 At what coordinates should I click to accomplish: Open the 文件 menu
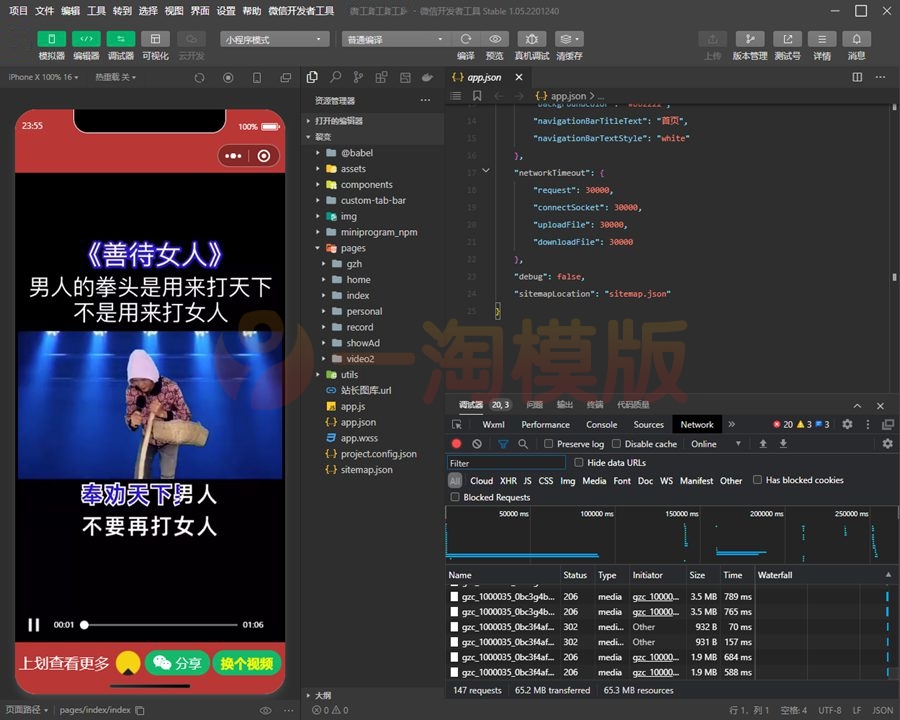point(44,10)
